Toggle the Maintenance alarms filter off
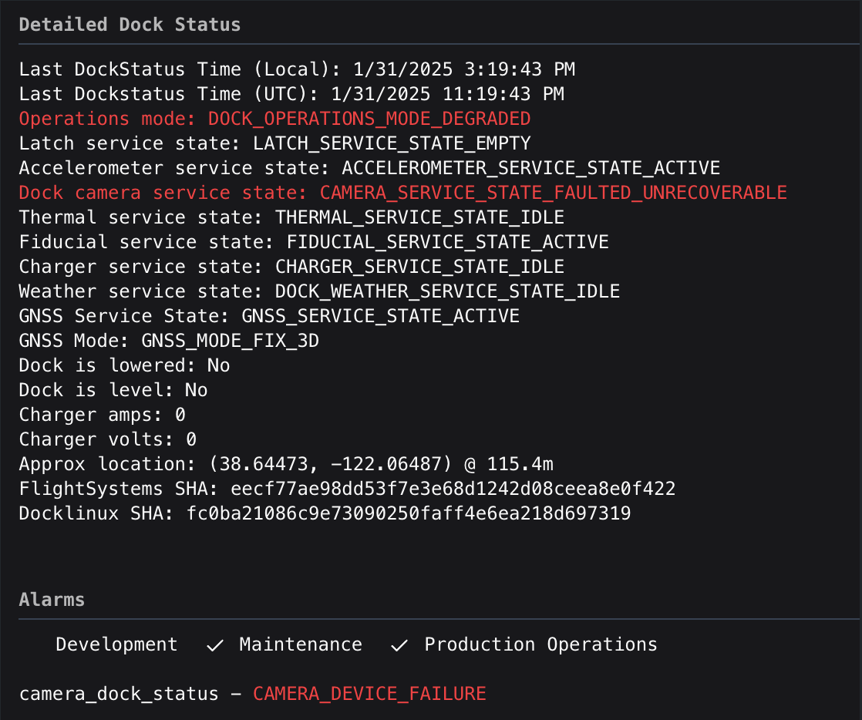 tap(284, 644)
